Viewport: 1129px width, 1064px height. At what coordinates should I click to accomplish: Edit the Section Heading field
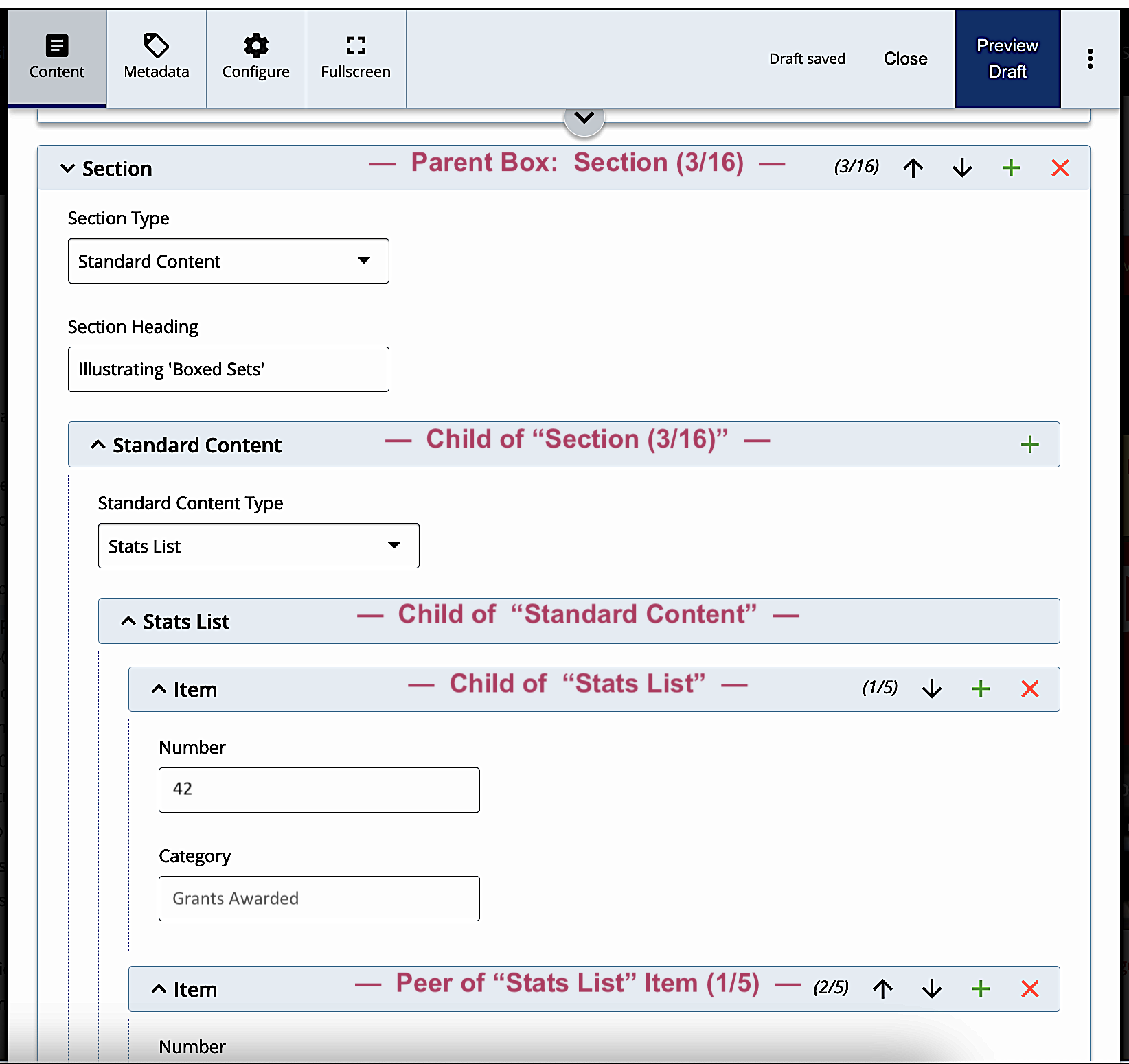(229, 369)
